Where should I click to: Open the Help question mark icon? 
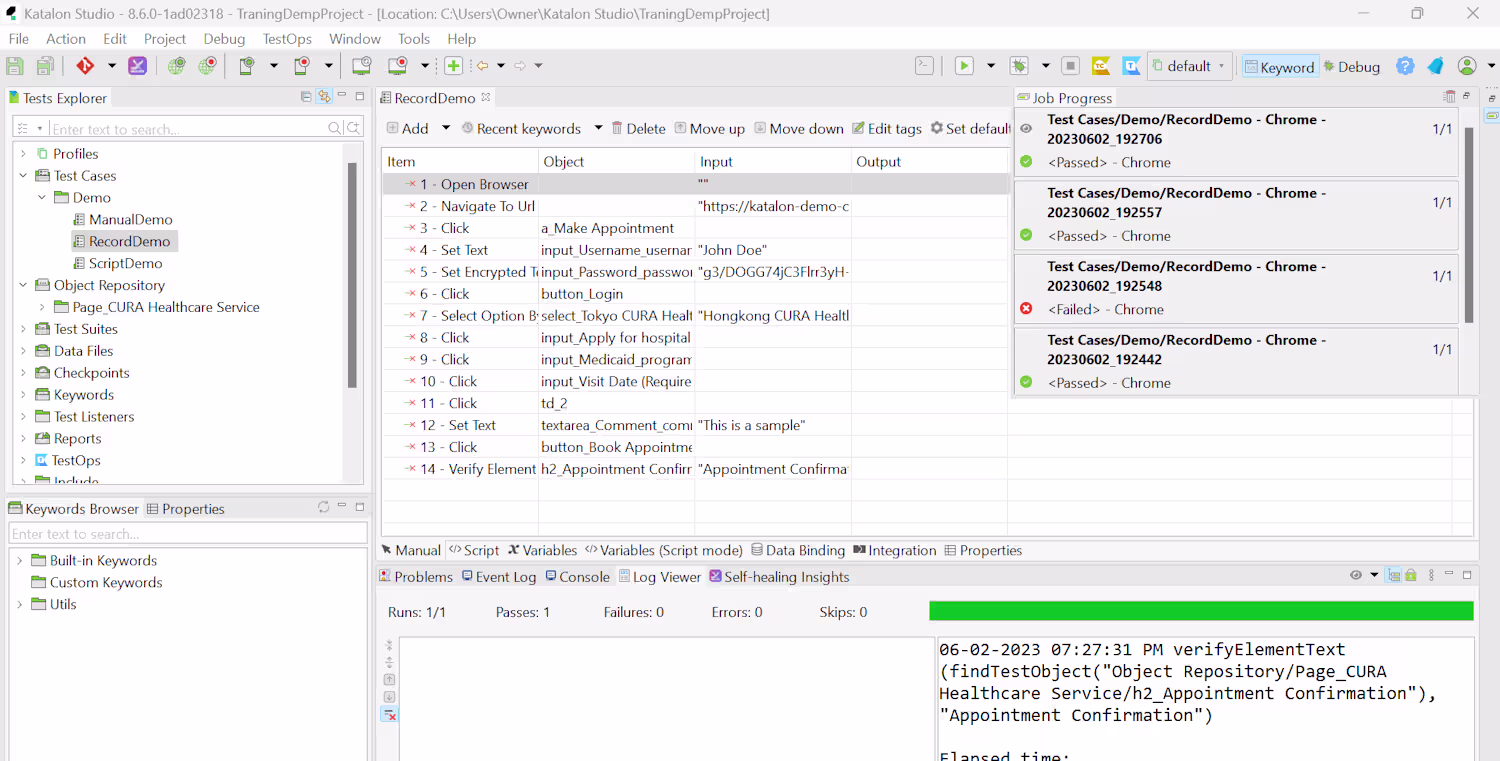1405,66
